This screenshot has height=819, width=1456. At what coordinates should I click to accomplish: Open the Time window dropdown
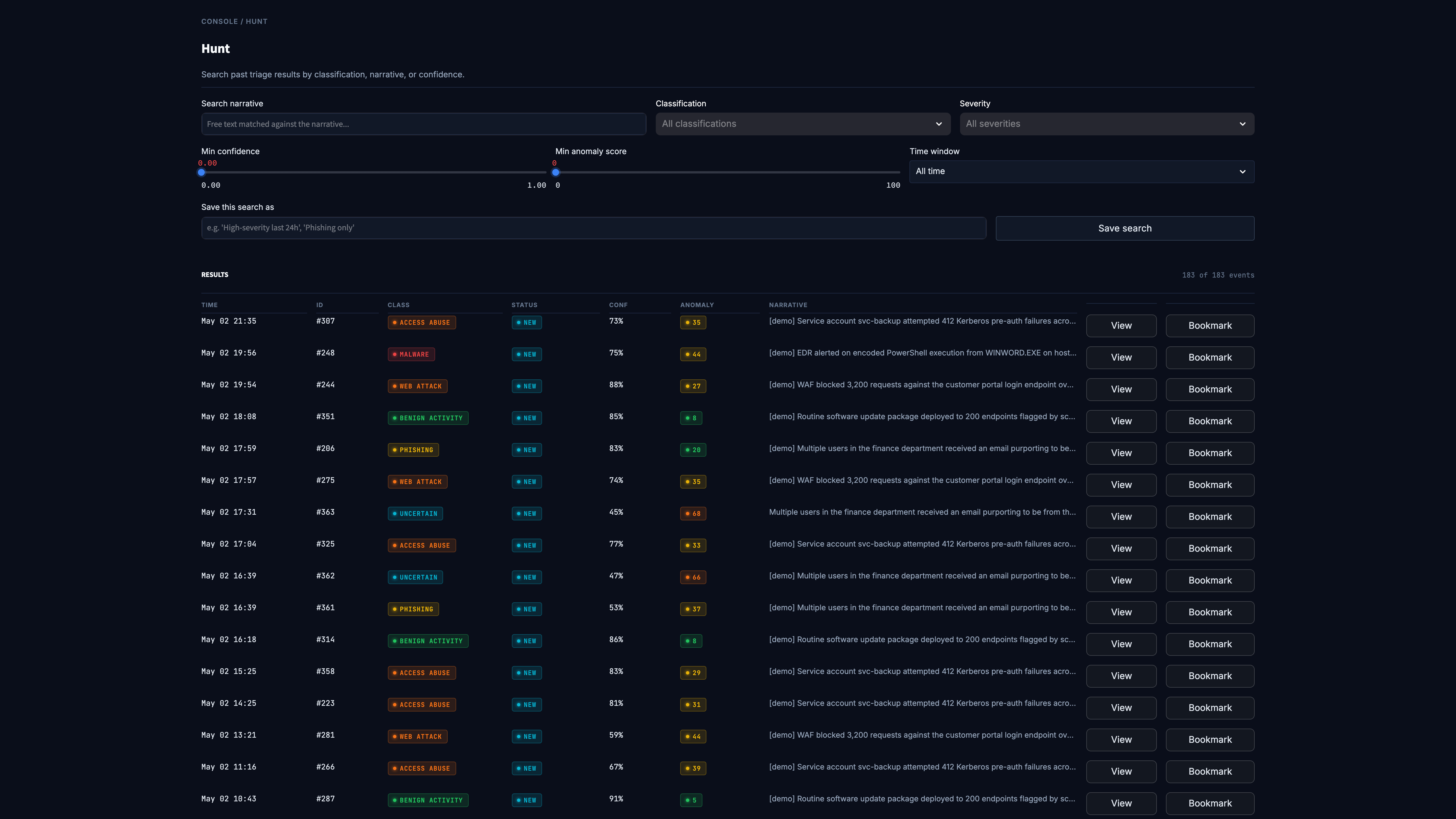1082,171
